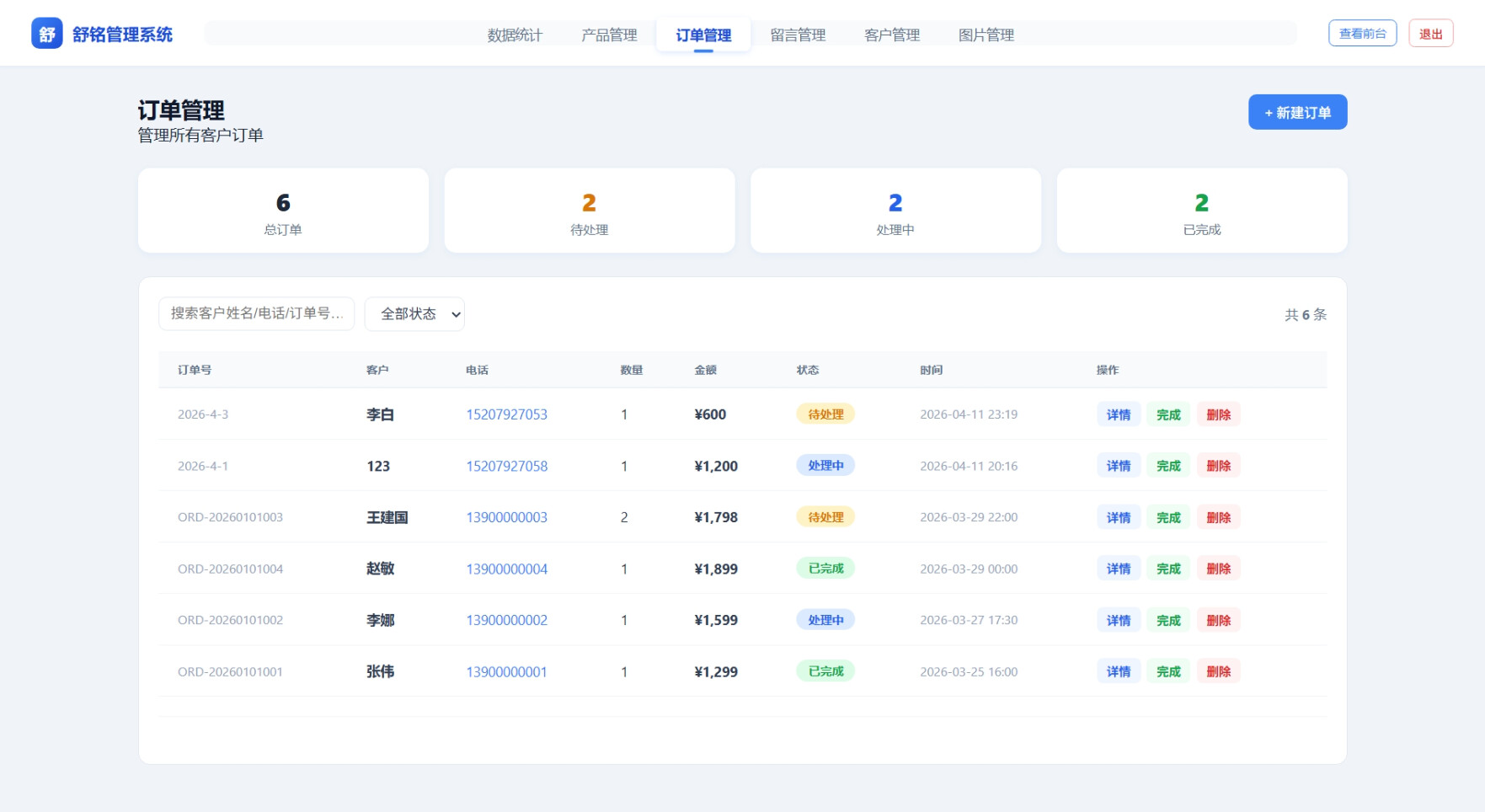Open the 数据统计 tab
This screenshot has height=812, width=1485.
(x=515, y=35)
